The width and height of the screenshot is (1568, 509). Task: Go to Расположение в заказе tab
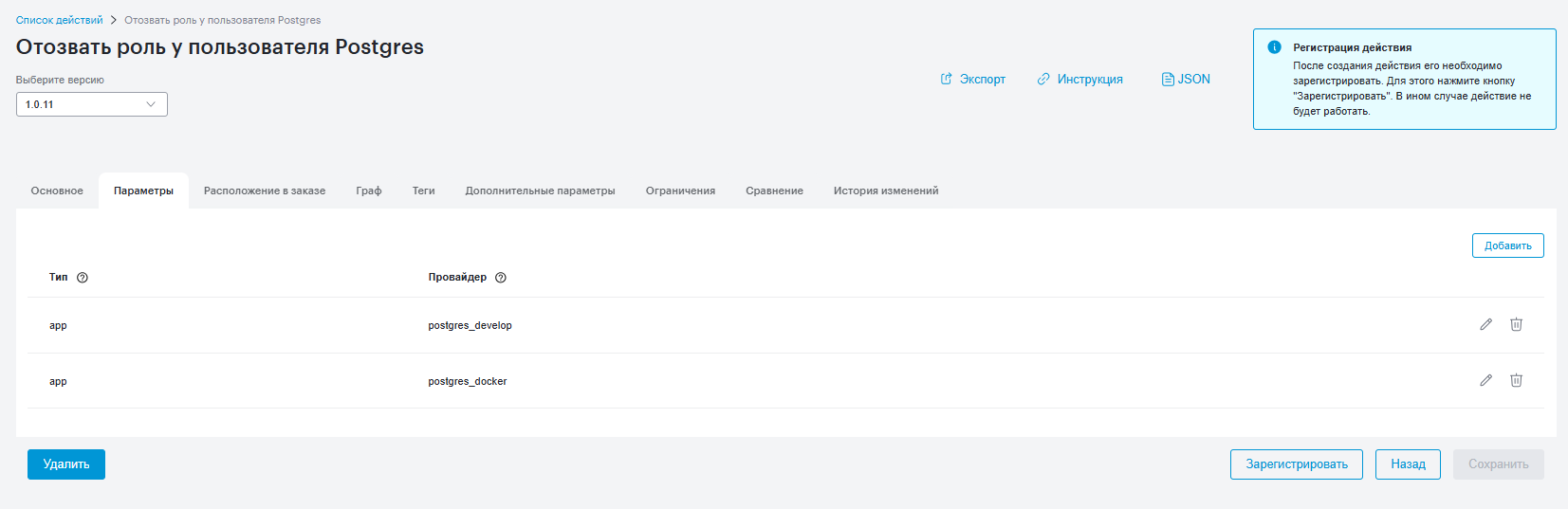(265, 191)
